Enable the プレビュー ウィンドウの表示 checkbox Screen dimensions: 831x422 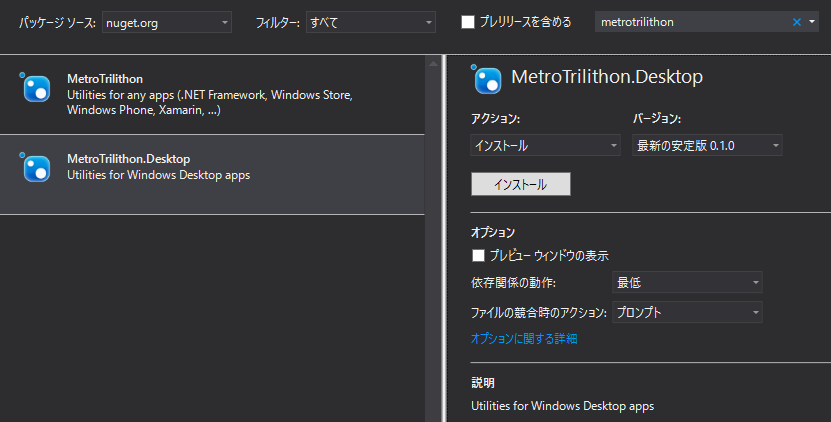coord(478,256)
